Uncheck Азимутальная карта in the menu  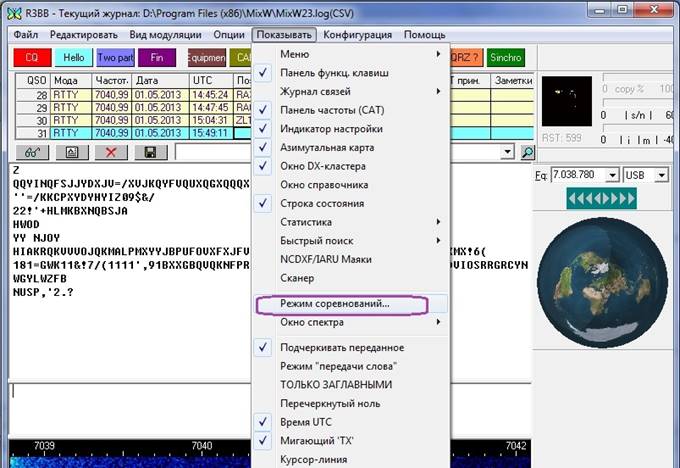point(322,147)
